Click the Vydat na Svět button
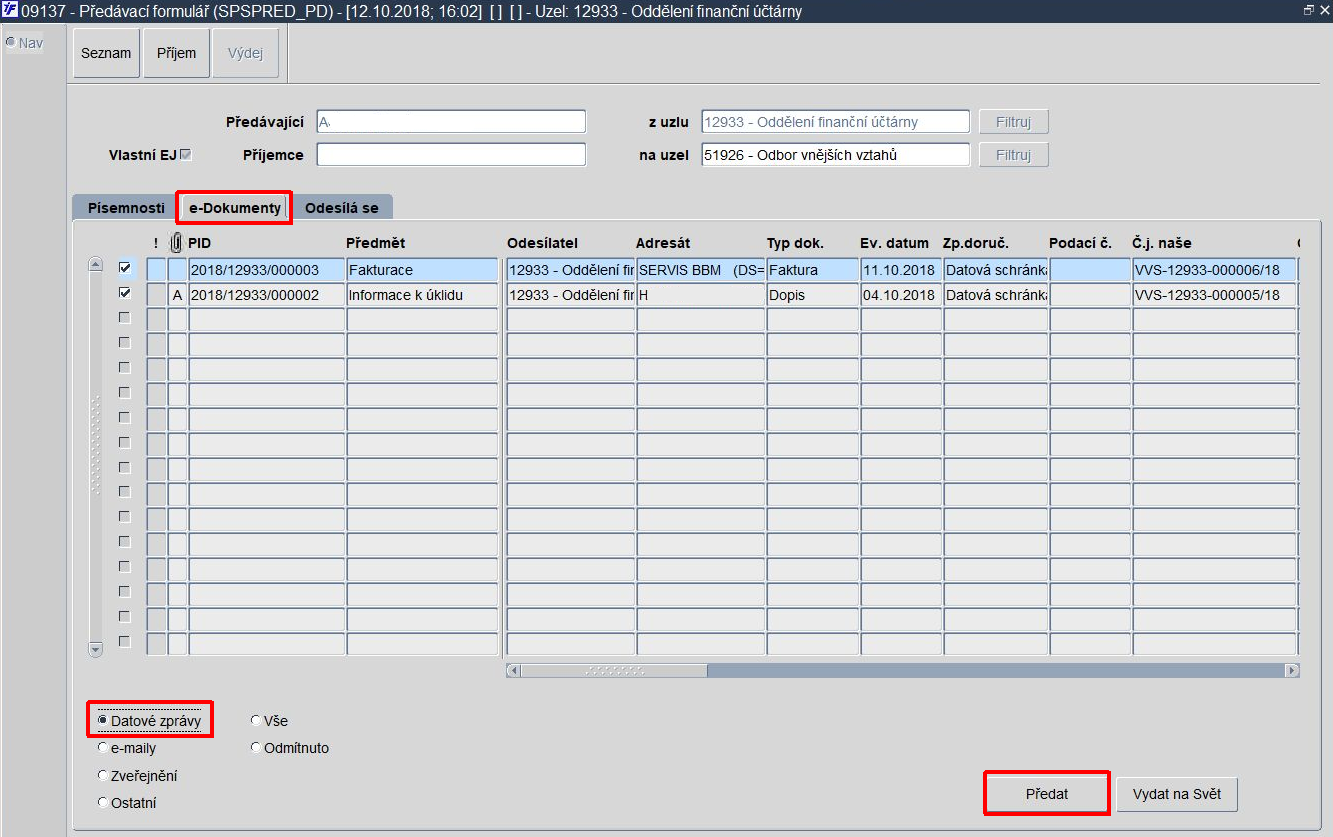This screenshot has width=1333, height=837. [1177, 794]
